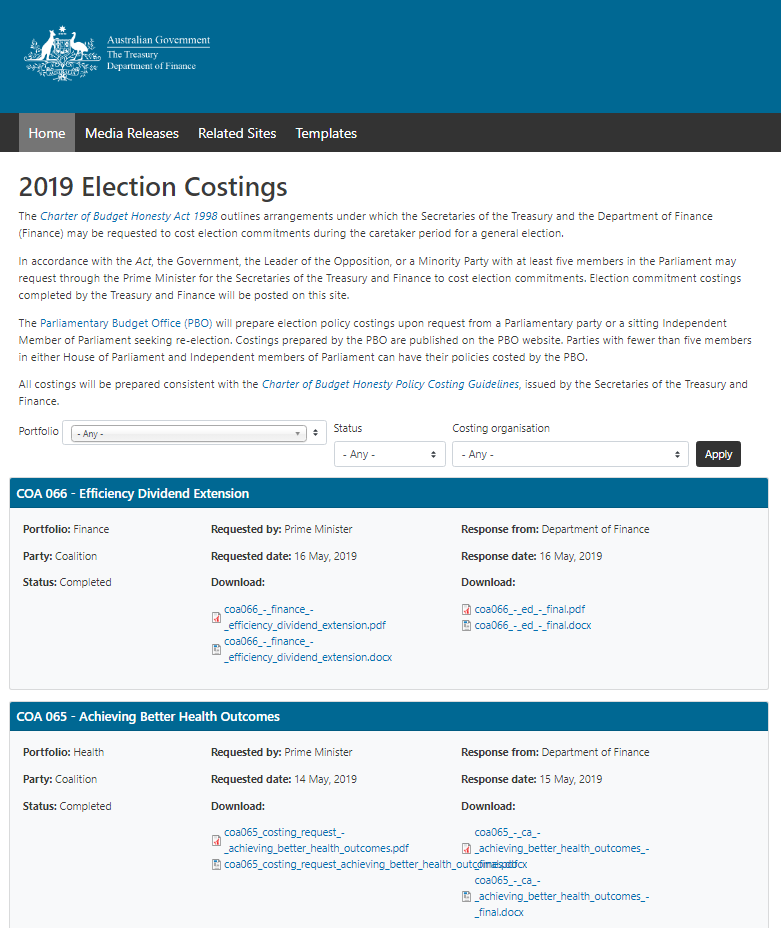Click PDF icon for coa065 CA response file
The width and height of the screenshot is (781, 928).
pos(466,848)
